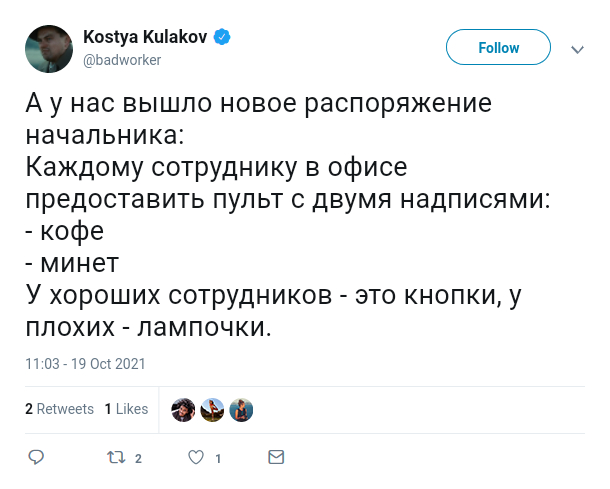Click the reply speech bubble icon

point(36,457)
